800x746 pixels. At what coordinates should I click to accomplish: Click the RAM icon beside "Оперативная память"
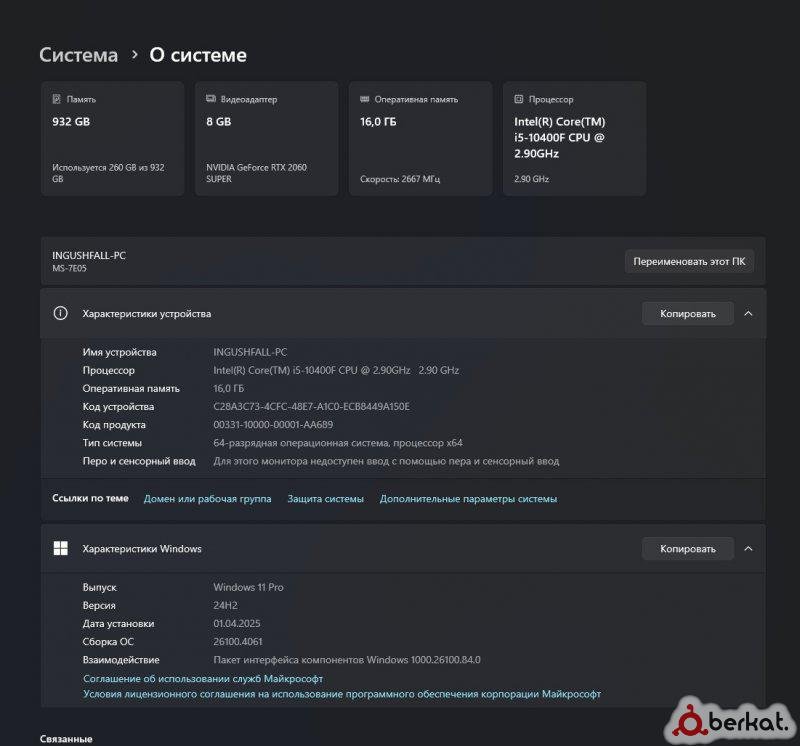365,99
